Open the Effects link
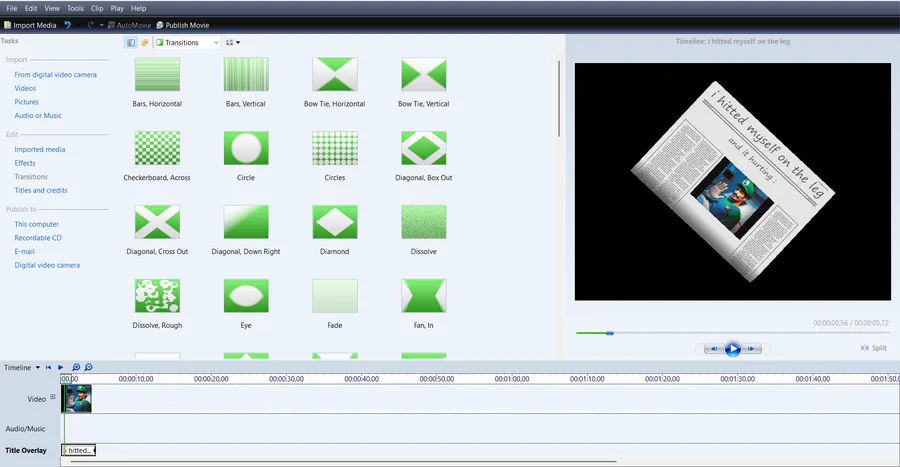 point(25,163)
